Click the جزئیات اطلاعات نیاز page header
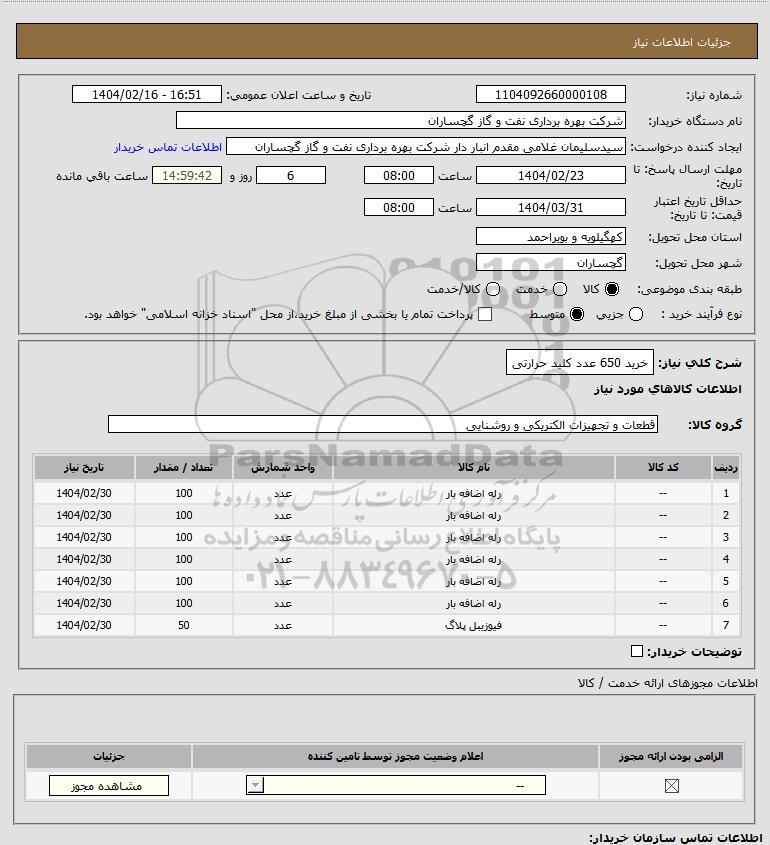Screen dimensions: 770x845 coord(682,42)
